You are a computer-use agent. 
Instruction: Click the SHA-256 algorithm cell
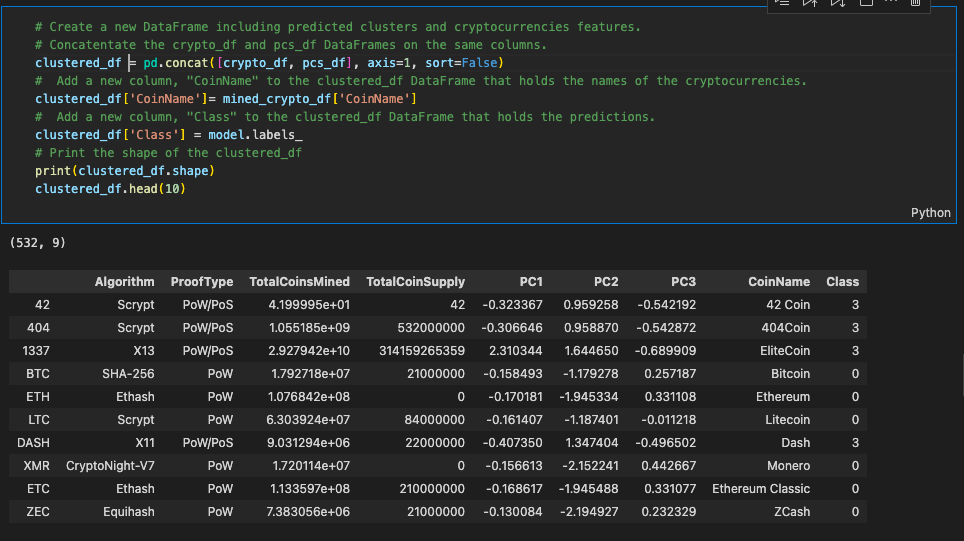pos(128,374)
